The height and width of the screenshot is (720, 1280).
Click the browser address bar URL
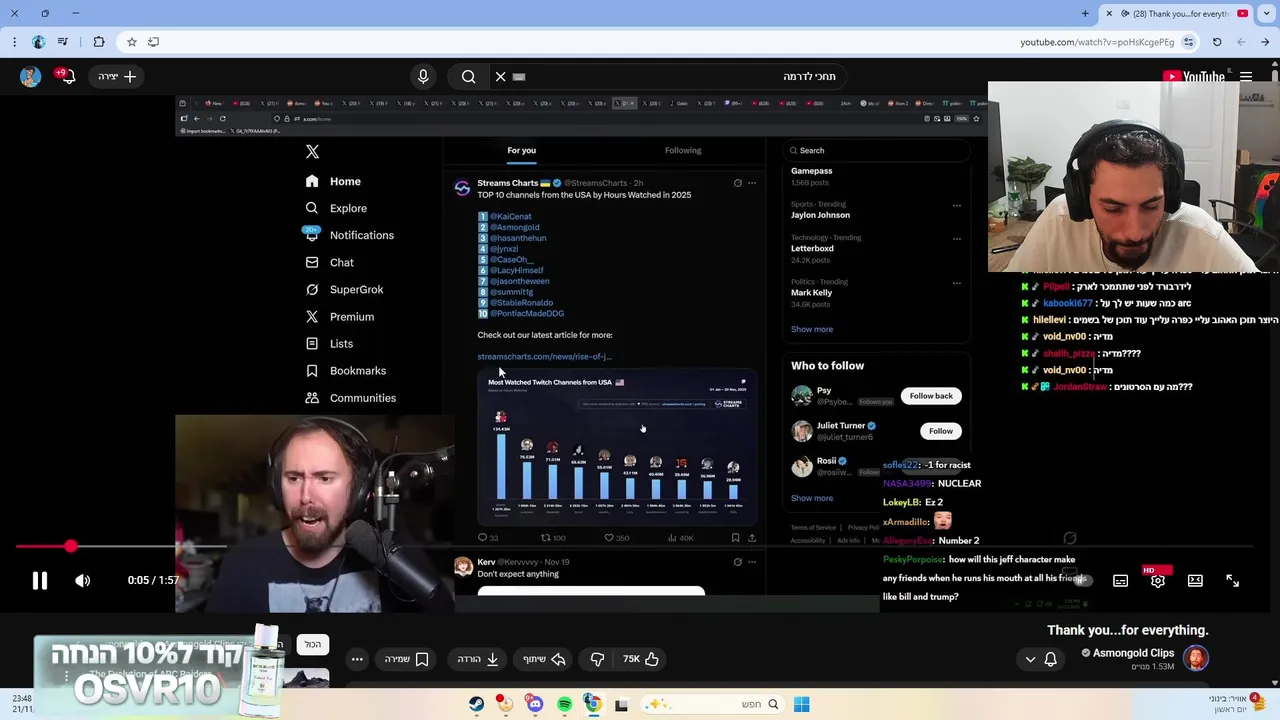(1097, 42)
